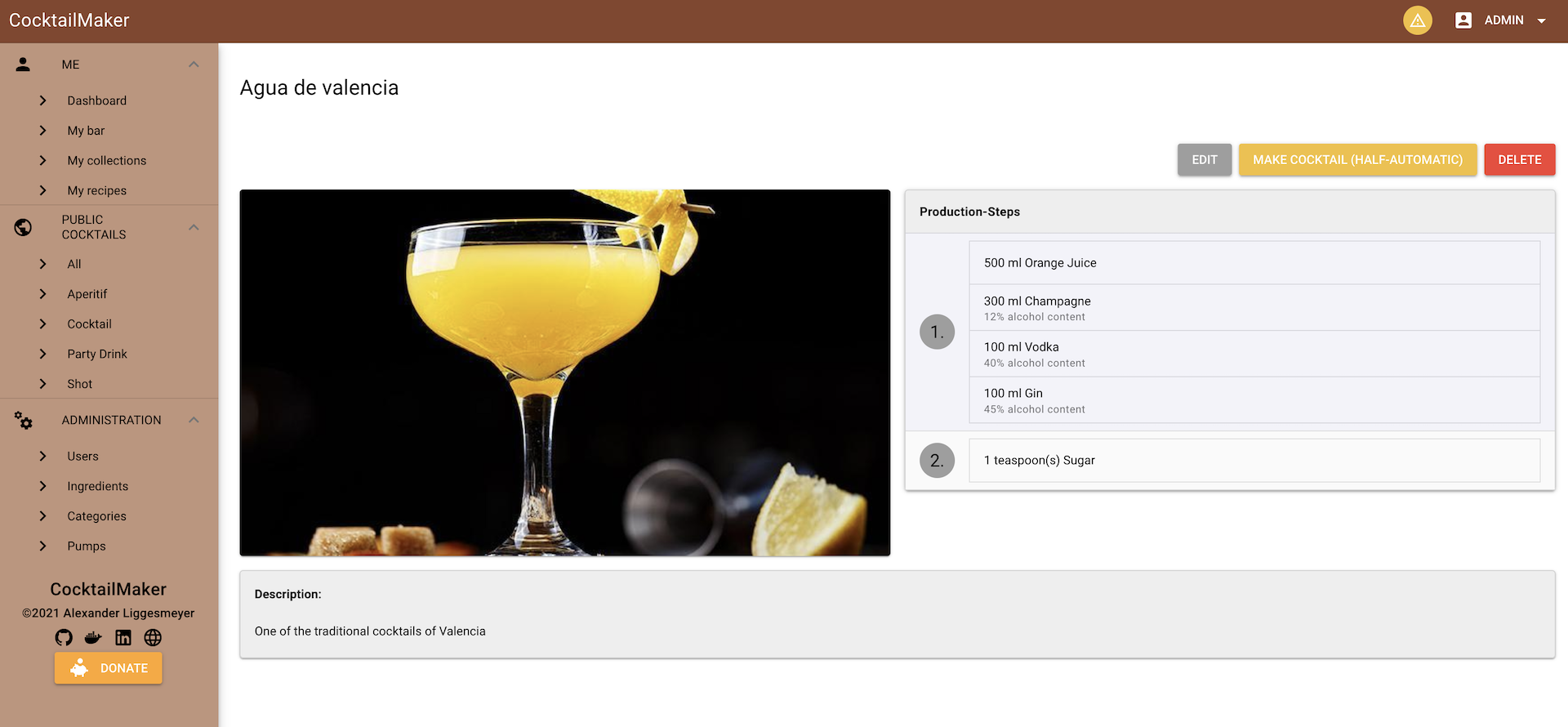Click the Public Cocktails globe icon

(23, 227)
